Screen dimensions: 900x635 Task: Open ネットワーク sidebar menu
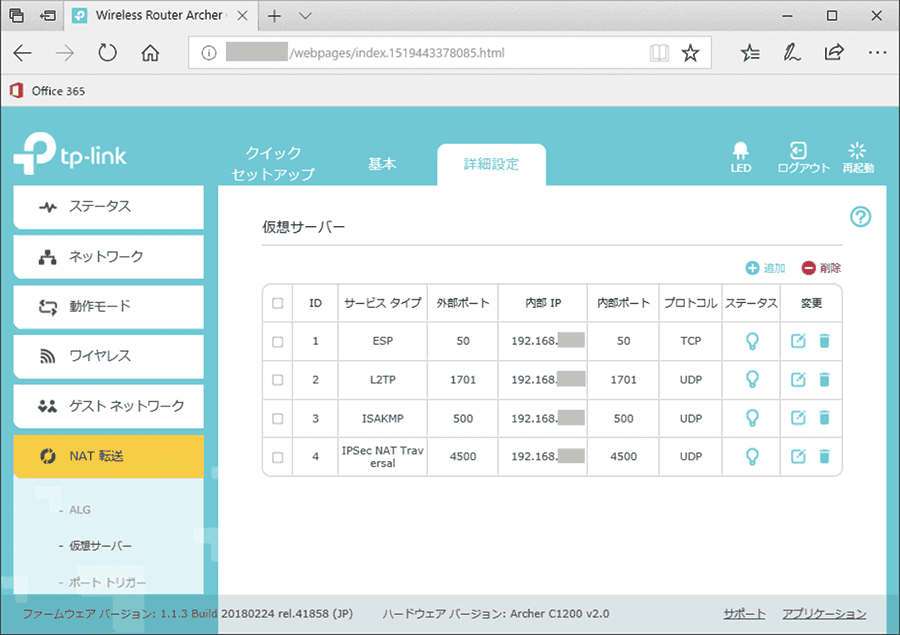pyautogui.click(x=108, y=257)
